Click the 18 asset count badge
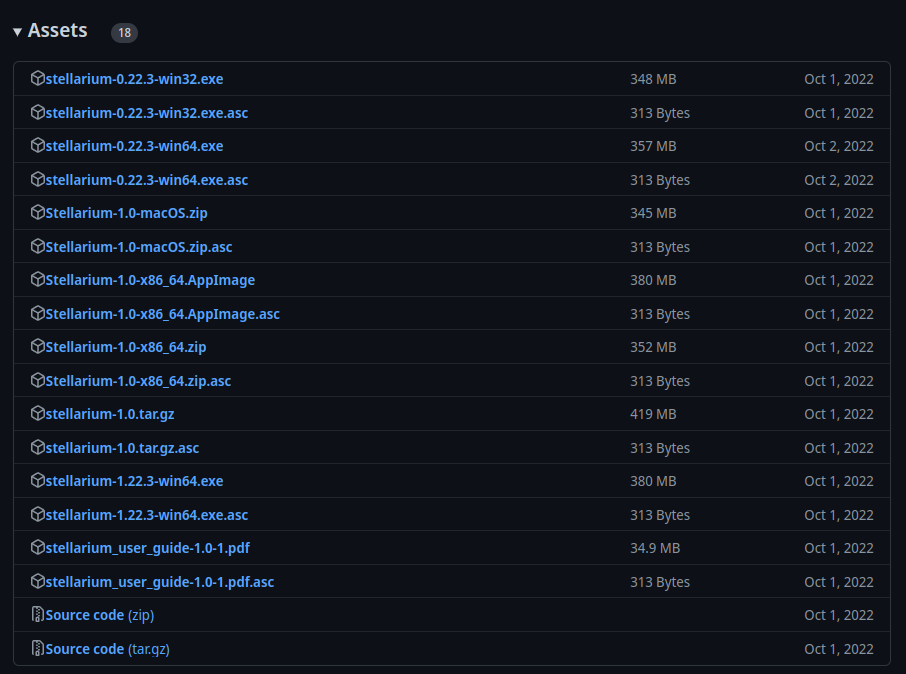The image size is (906, 674). pos(124,33)
